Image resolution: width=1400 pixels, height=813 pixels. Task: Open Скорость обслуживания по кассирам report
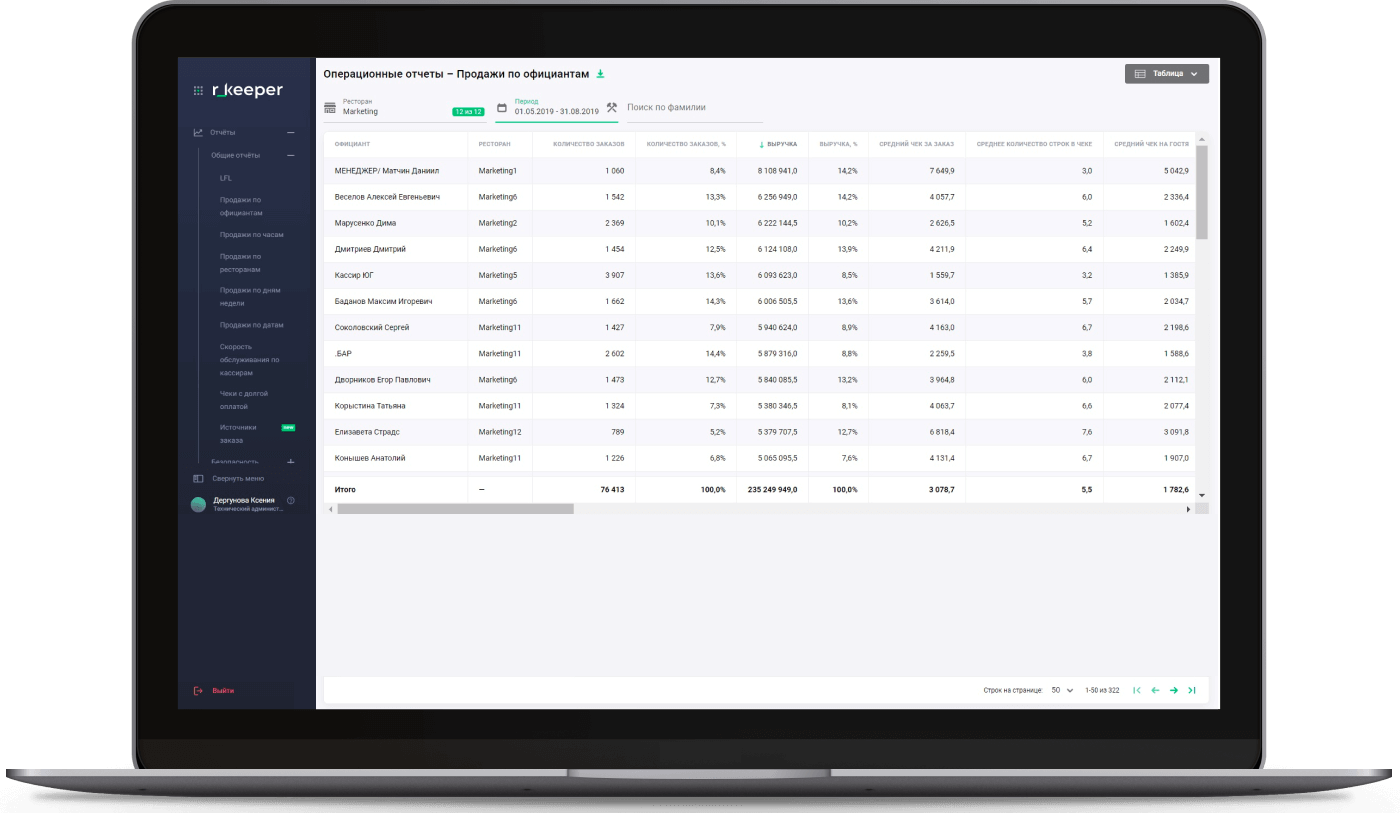(x=250, y=360)
